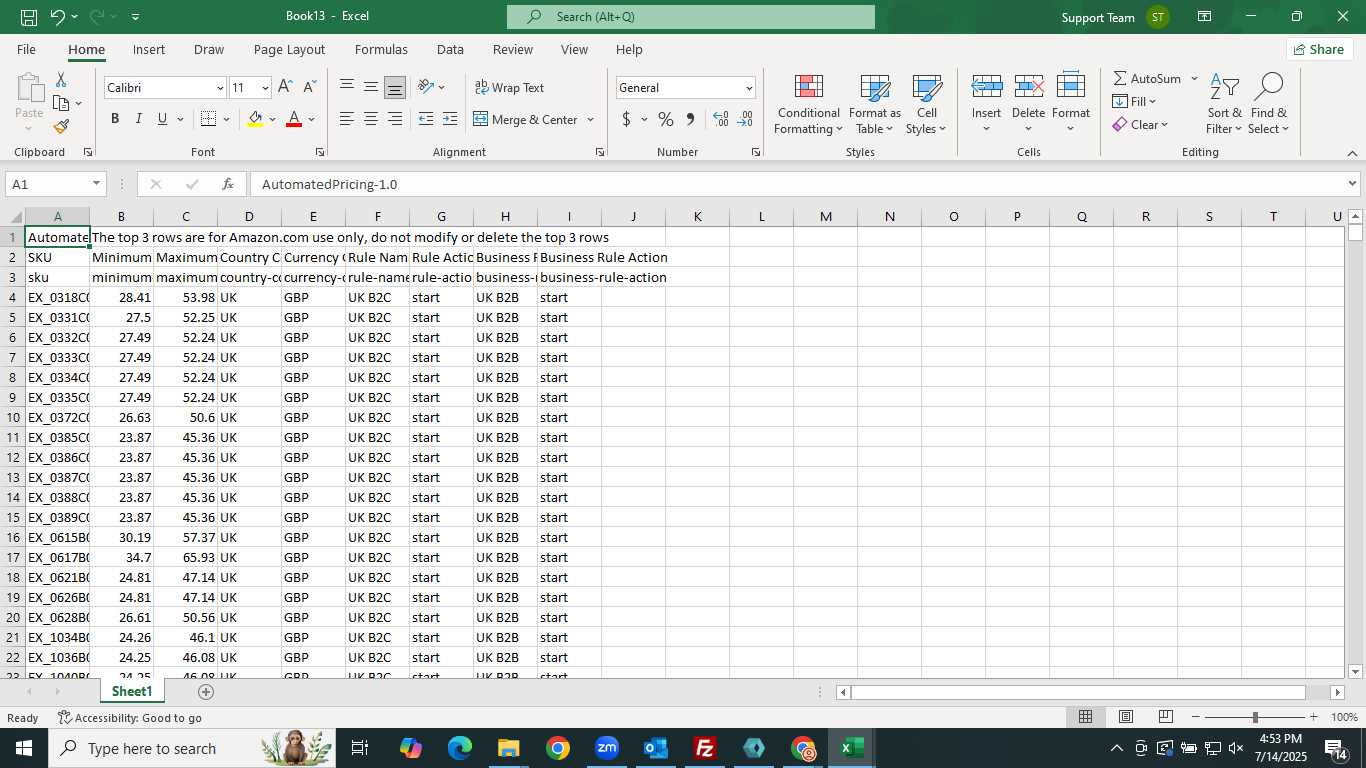This screenshot has height=768, width=1366.
Task: Open Excel from Windows taskbar
Action: [x=852, y=748]
